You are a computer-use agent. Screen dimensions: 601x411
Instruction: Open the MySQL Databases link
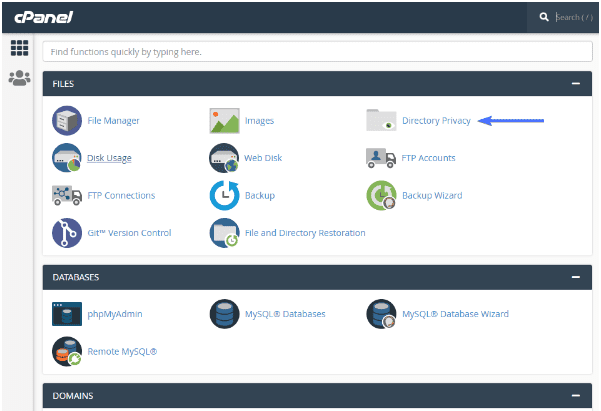(x=285, y=314)
